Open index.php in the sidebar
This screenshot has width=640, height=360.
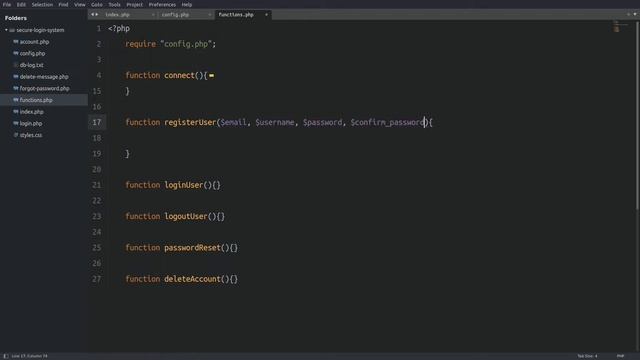[x=31, y=111]
